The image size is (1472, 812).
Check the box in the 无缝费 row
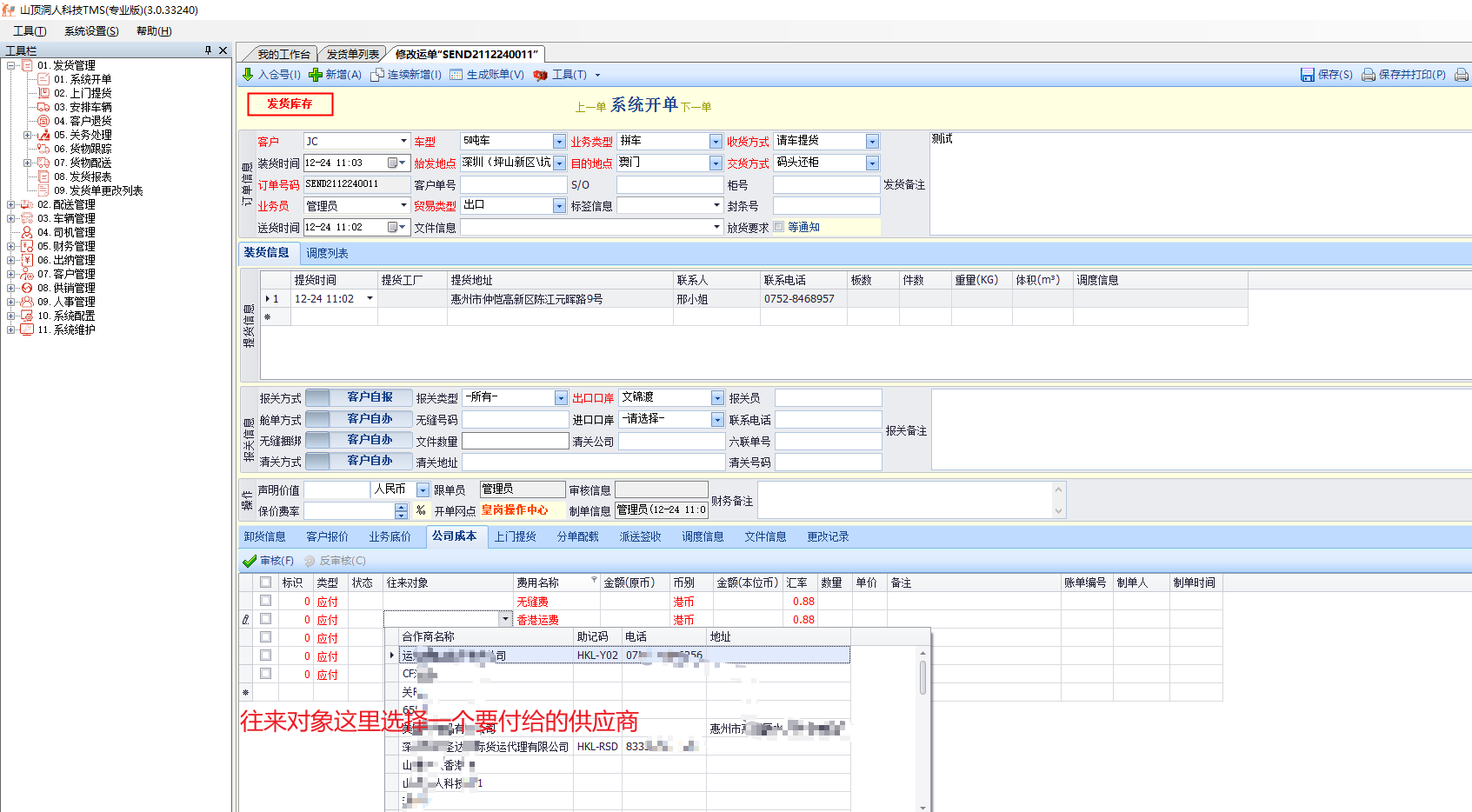[x=265, y=601]
